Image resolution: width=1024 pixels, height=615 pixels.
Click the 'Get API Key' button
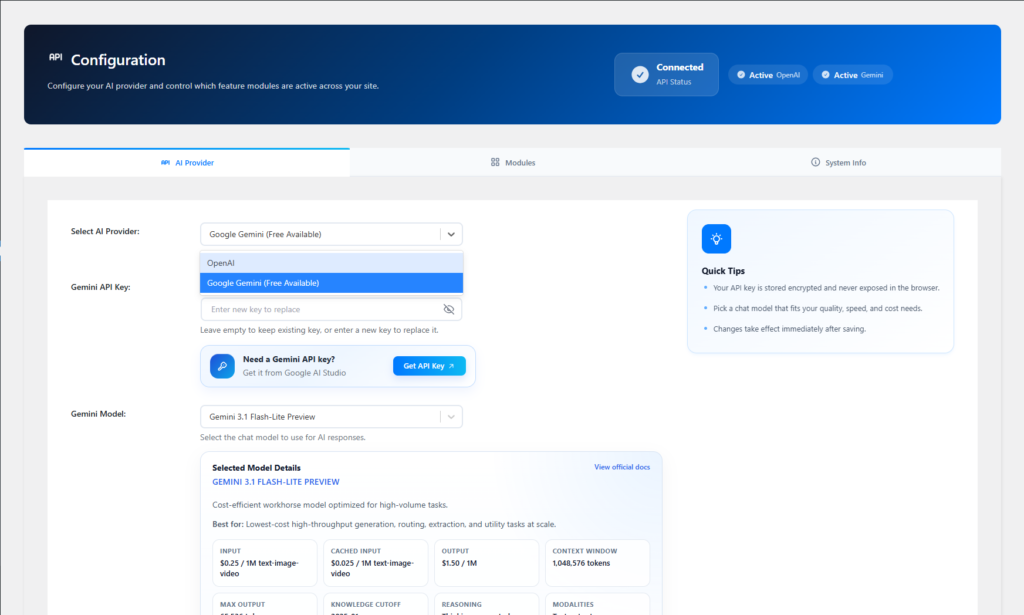click(429, 366)
